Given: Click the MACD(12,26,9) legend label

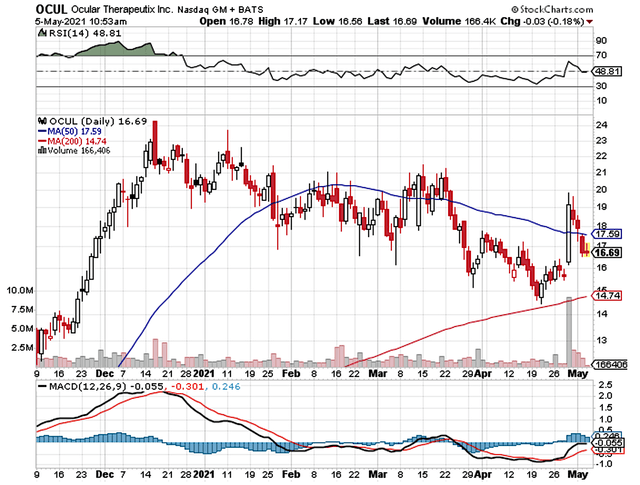Looking at the screenshot, I should [x=88, y=386].
